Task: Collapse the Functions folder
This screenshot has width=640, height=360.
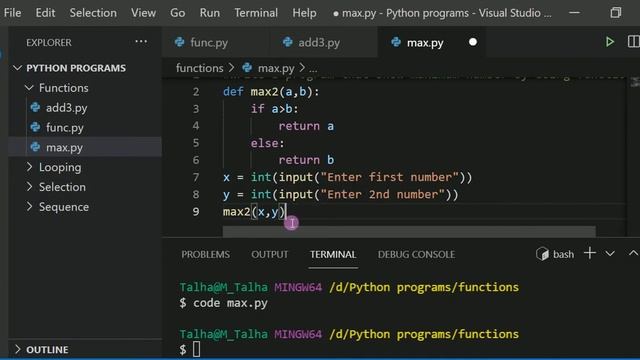Action: click(29, 87)
